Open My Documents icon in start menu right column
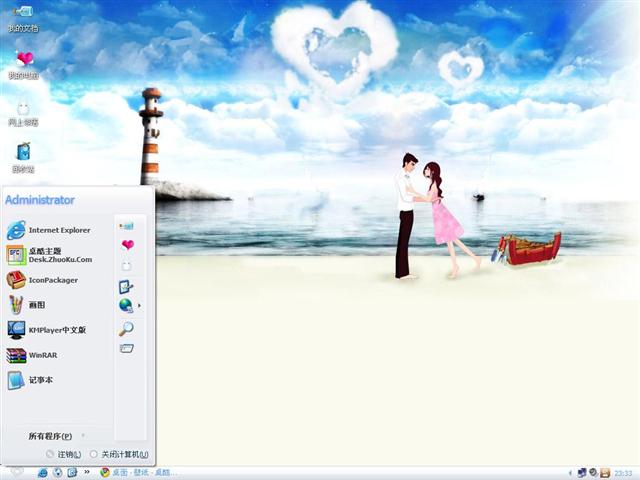Viewport: 640px width, 480px height. pos(126,226)
